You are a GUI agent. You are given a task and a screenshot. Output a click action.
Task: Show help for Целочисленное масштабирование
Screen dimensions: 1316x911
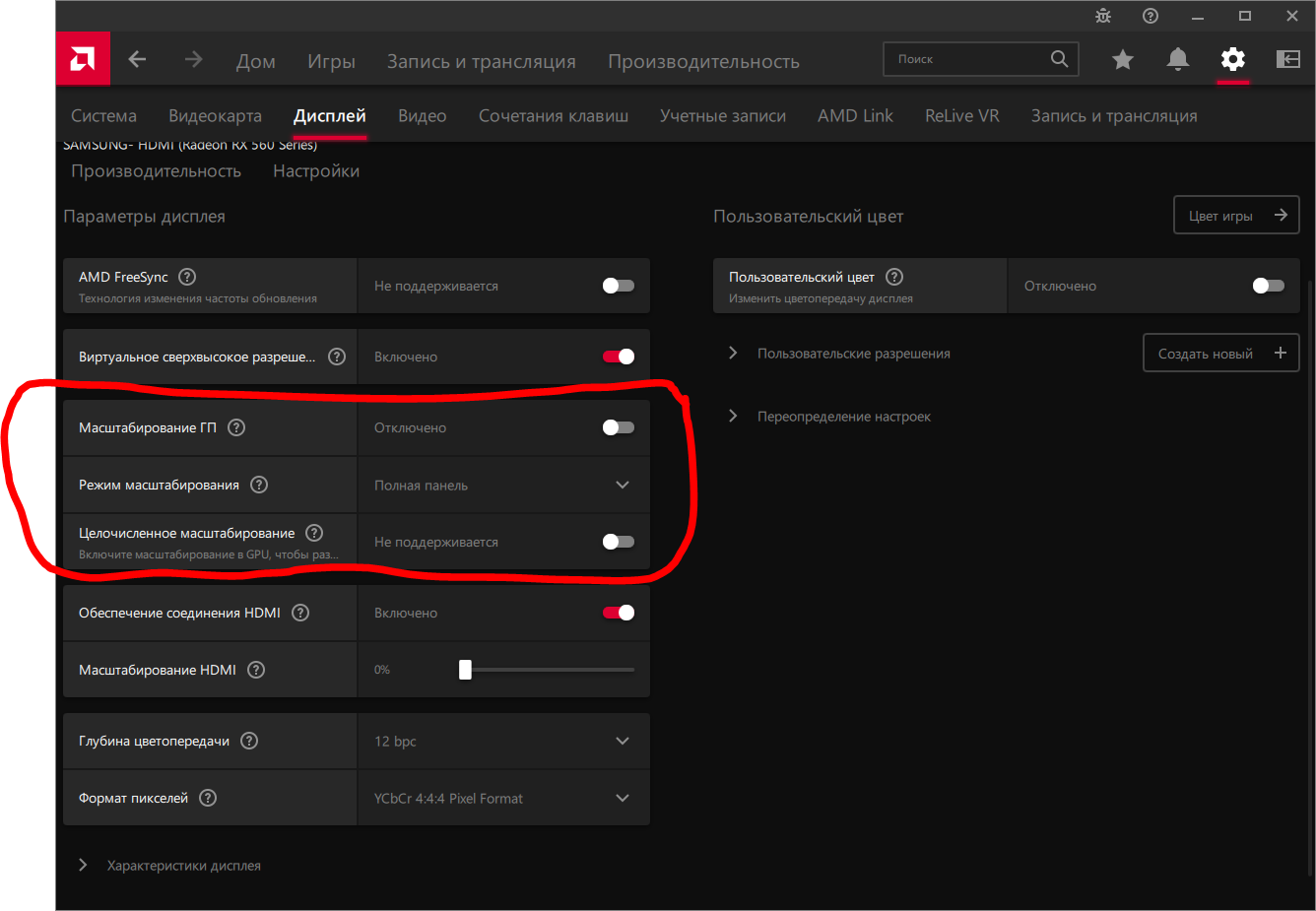tap(314, 533)
